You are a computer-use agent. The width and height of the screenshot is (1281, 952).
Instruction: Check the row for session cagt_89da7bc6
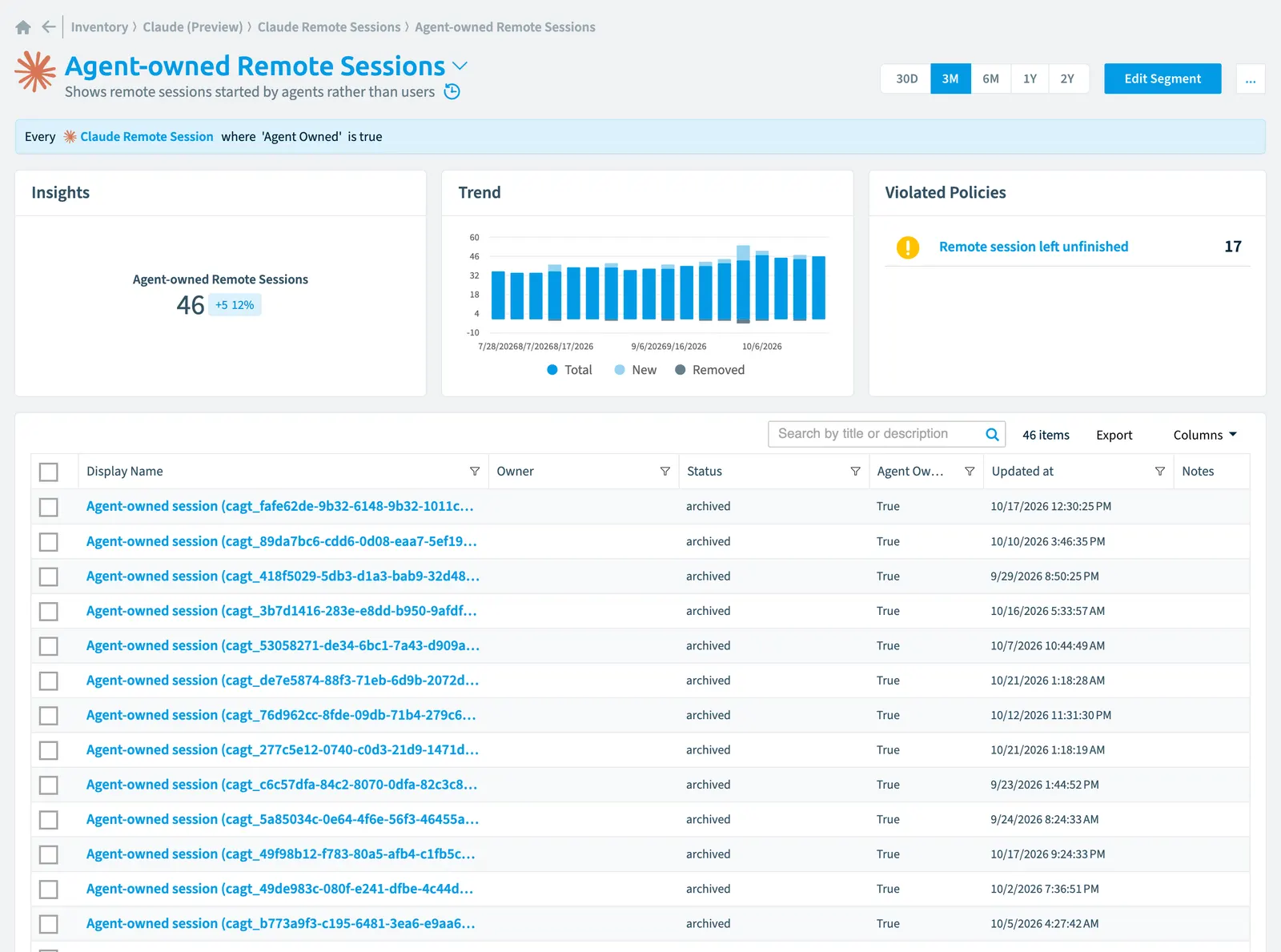49,542
